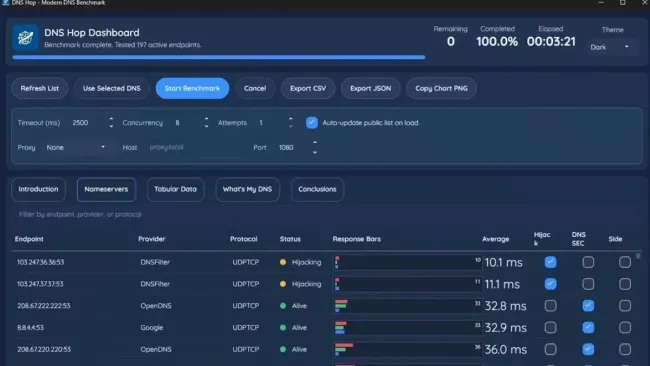The width and height of the screenshot is (650, 366).
Task: Click the yellow Hijacking status dot for 103.247.36.36:53
Action: point(283,262)
